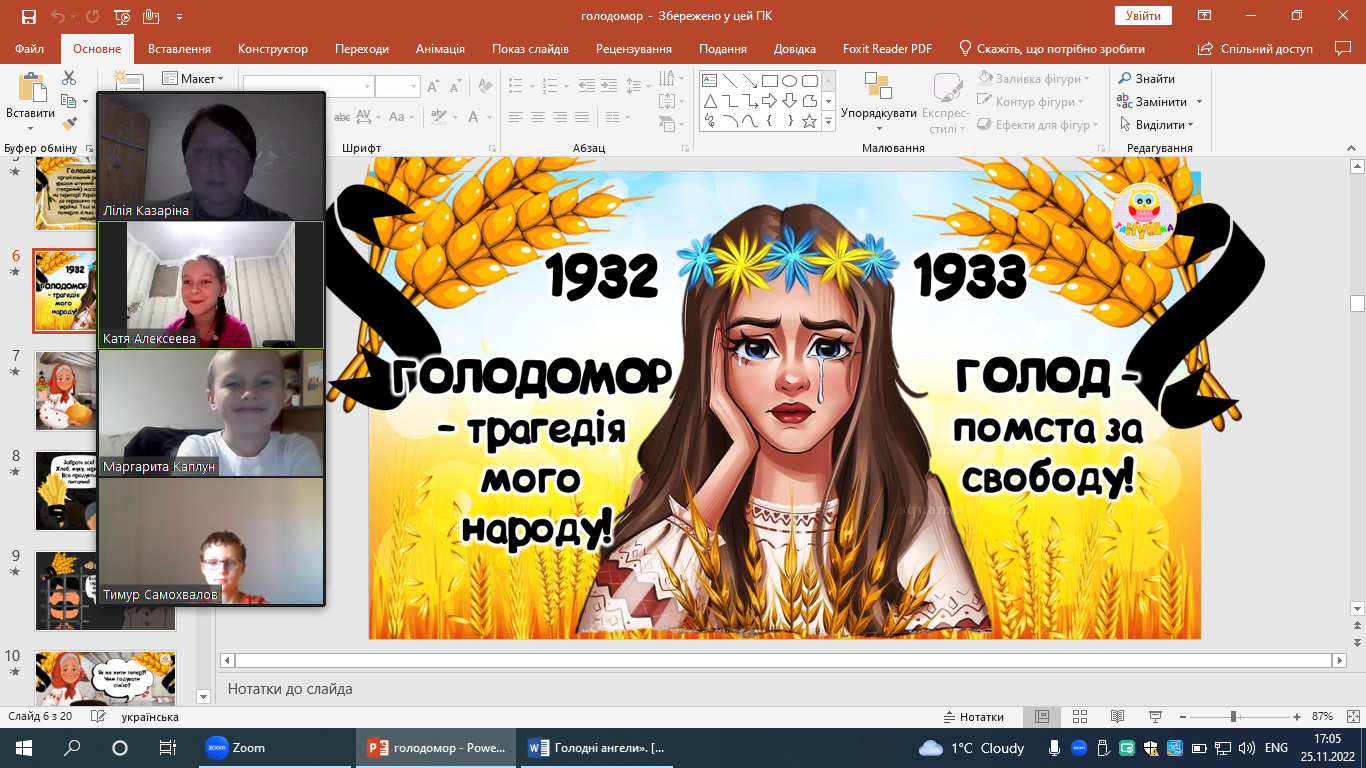
Task: Toggle strikethrough text formatting
Action: coord(343,117)
